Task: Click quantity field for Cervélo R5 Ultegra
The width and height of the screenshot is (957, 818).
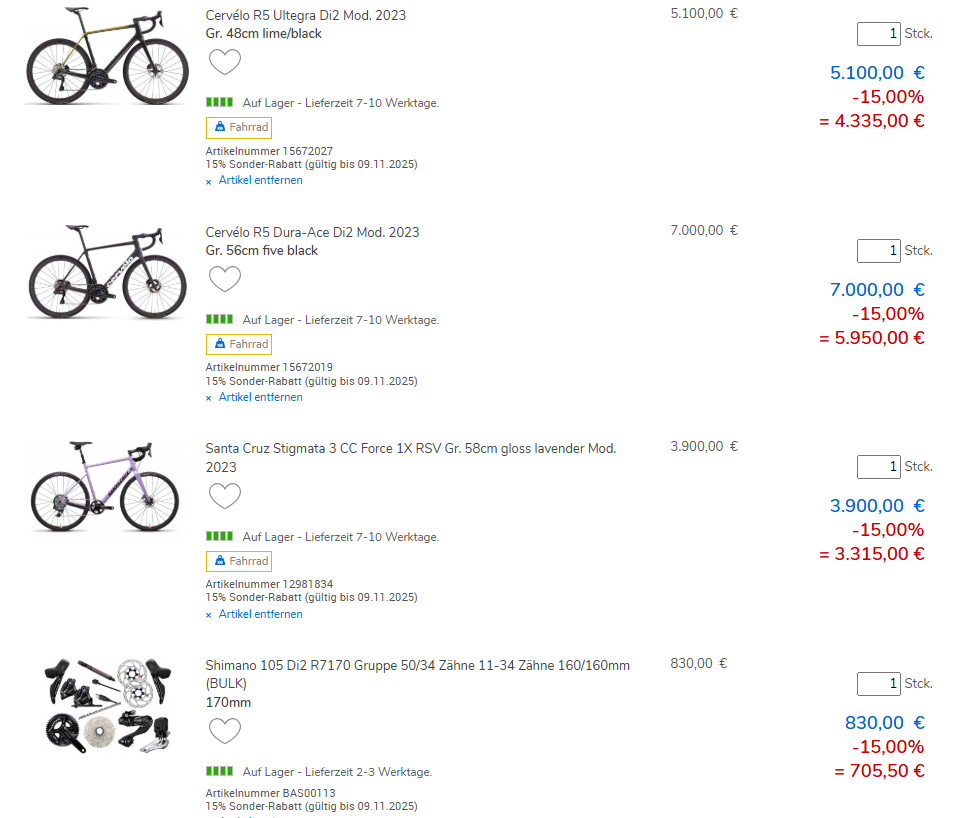Action: [878, 34]
